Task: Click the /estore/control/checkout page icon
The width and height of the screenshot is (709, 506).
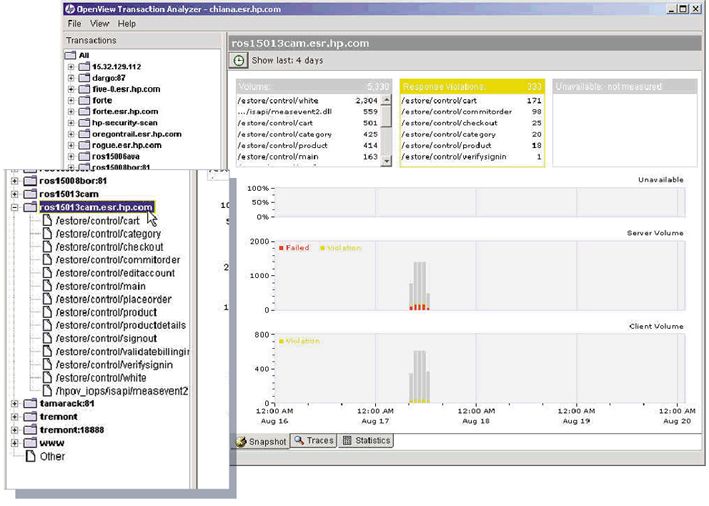Action: click(x=47, y=246)
